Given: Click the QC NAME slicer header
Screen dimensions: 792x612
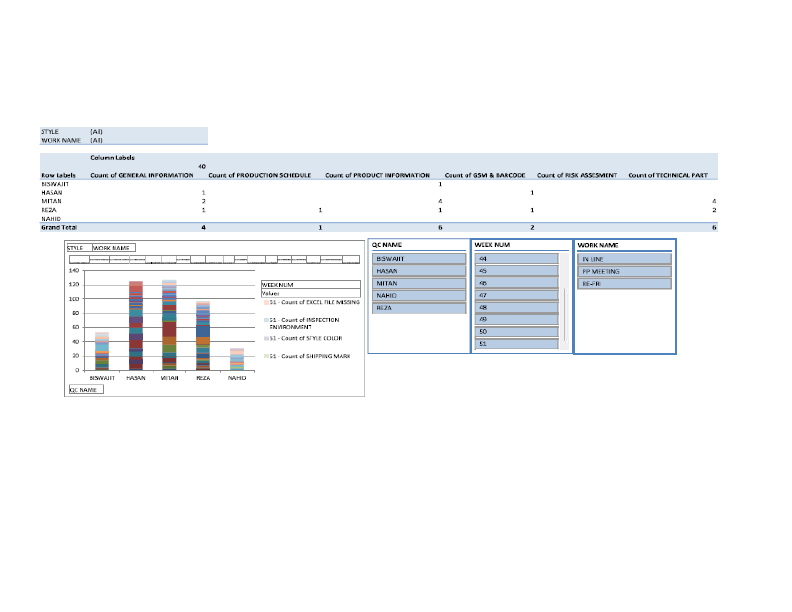Looking at the screenshot, I should pos(387,244).
